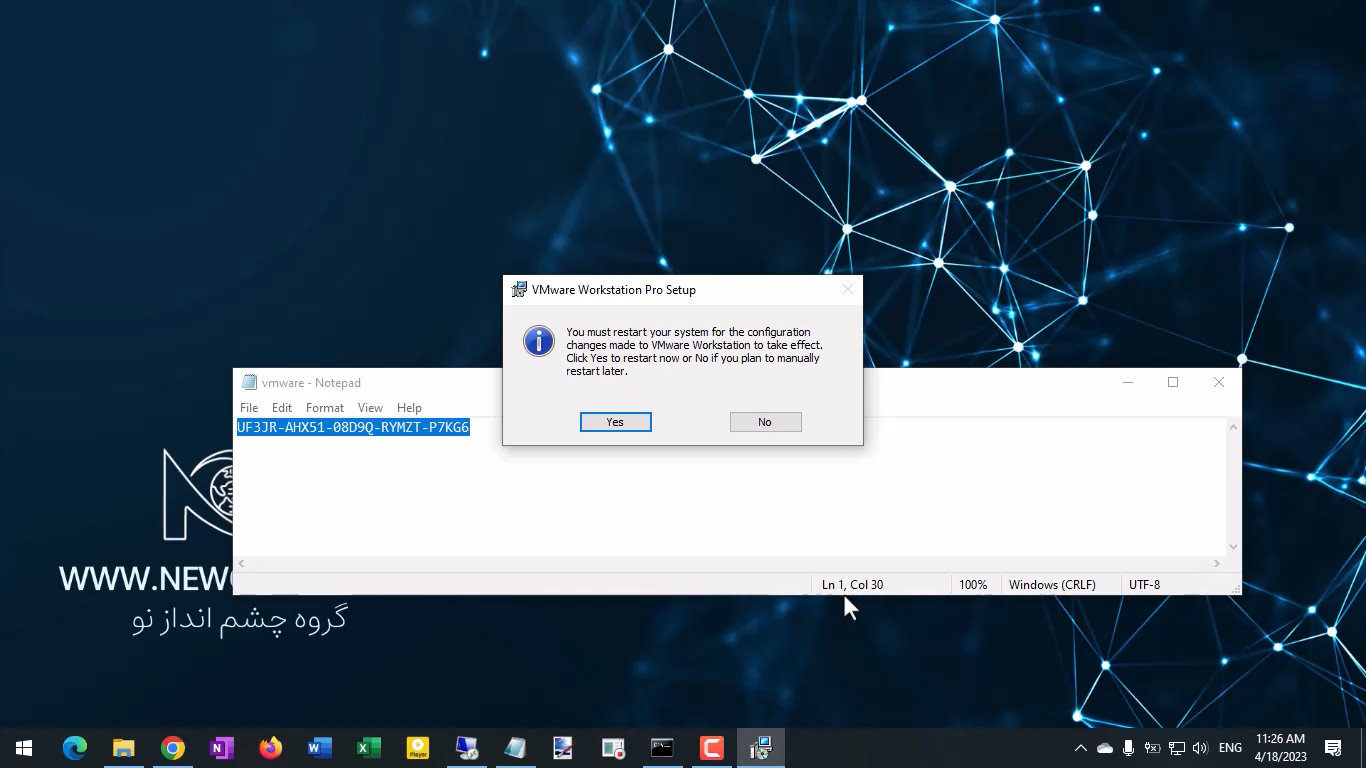Open Google Chrome from the taskbar
The width and height of the screenshot is (1366, 768).
coord(172,748)
